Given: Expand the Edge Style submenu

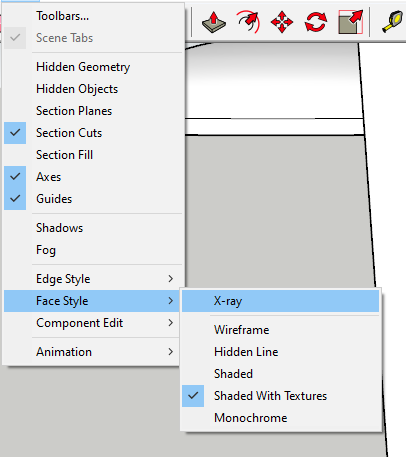Looking at the screenshot, I should (92, 279).
